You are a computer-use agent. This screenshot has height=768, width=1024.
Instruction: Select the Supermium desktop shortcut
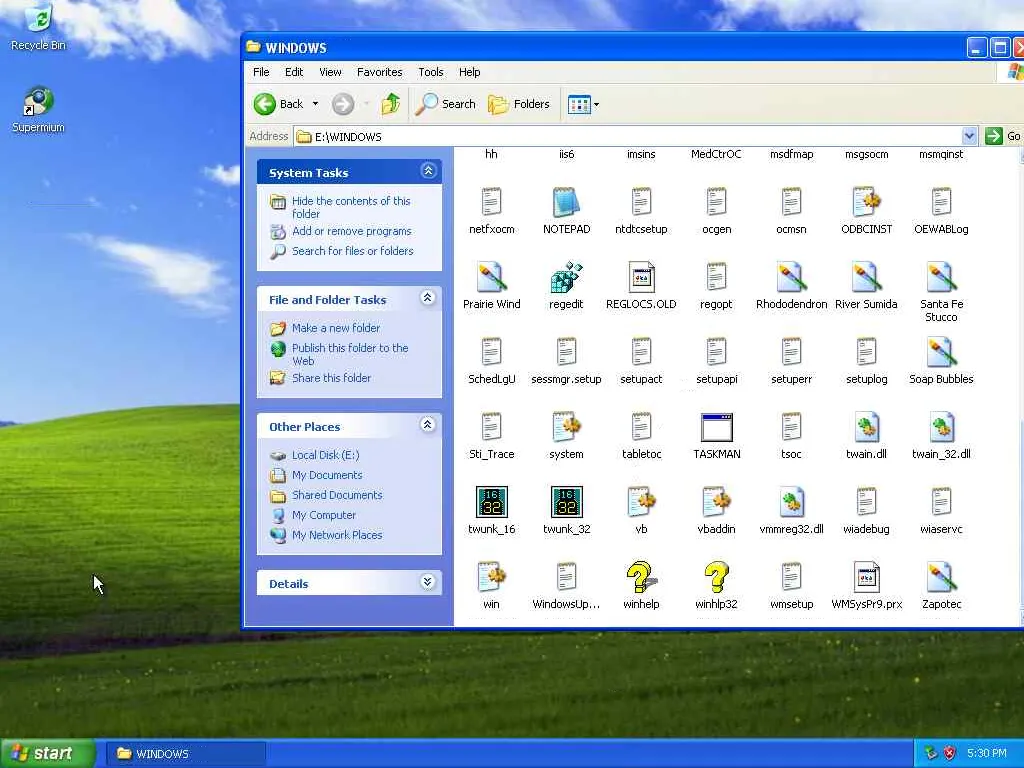pos(38,110)
